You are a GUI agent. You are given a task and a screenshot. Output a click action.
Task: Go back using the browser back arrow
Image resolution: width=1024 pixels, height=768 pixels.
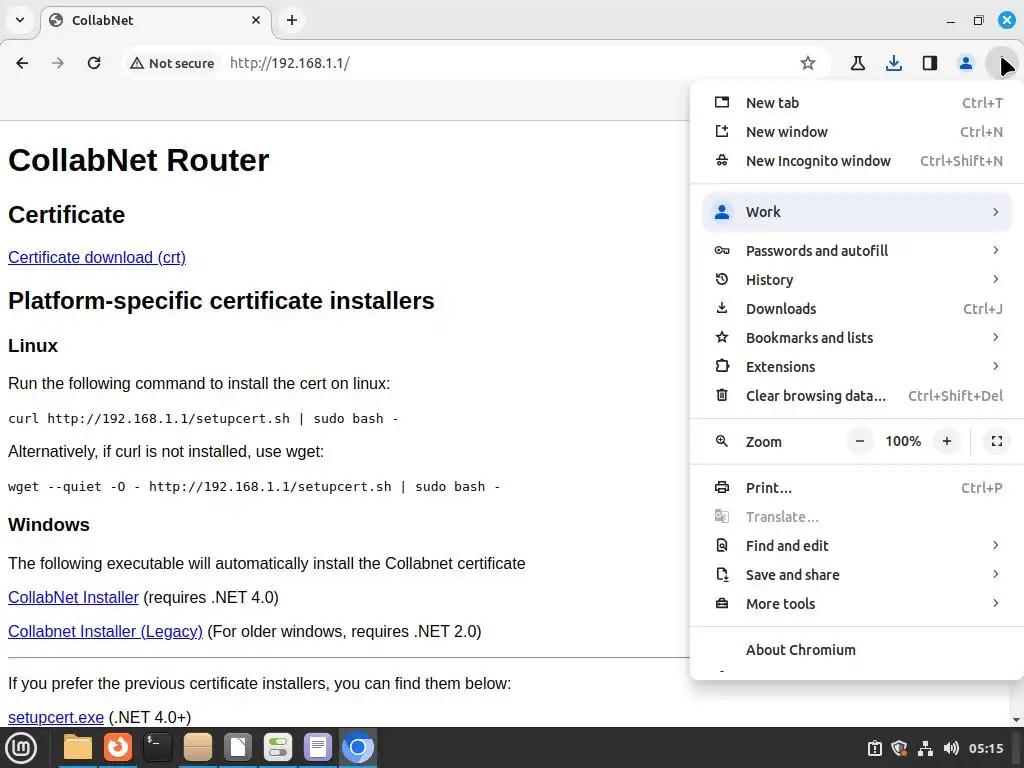pos(22,63)
